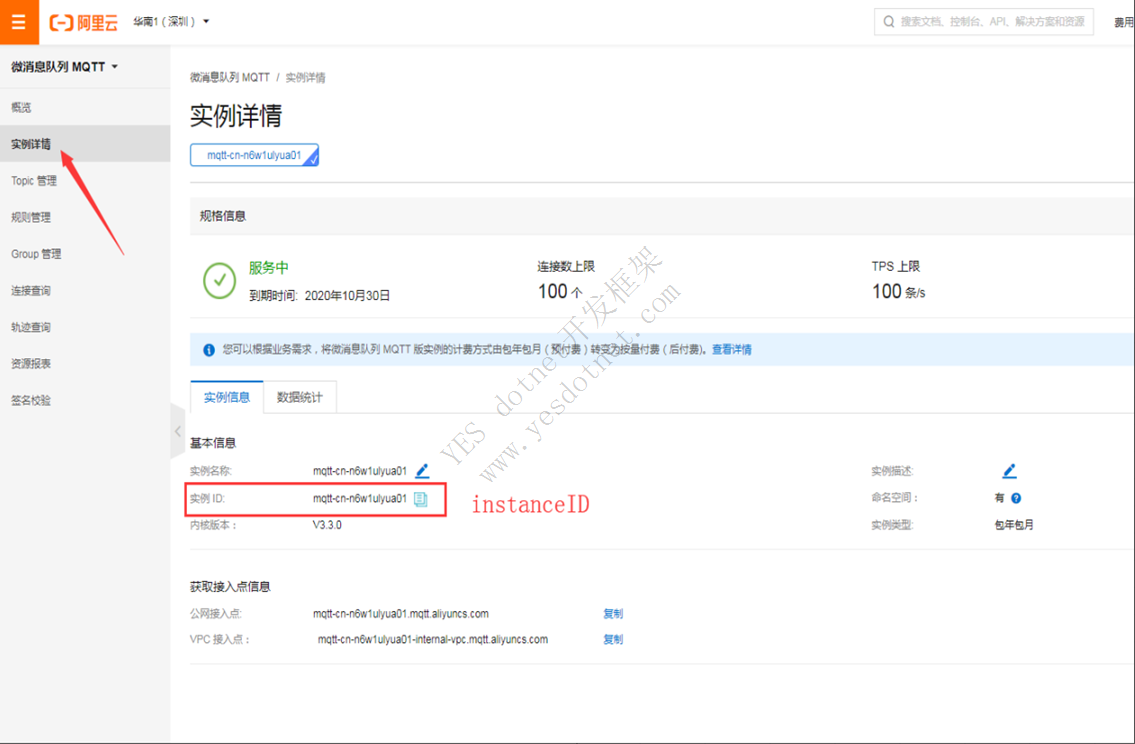Expand the 微消息队列 MQTT product dropdown
The image size is (1135, 744).
(x=64, y=67)
